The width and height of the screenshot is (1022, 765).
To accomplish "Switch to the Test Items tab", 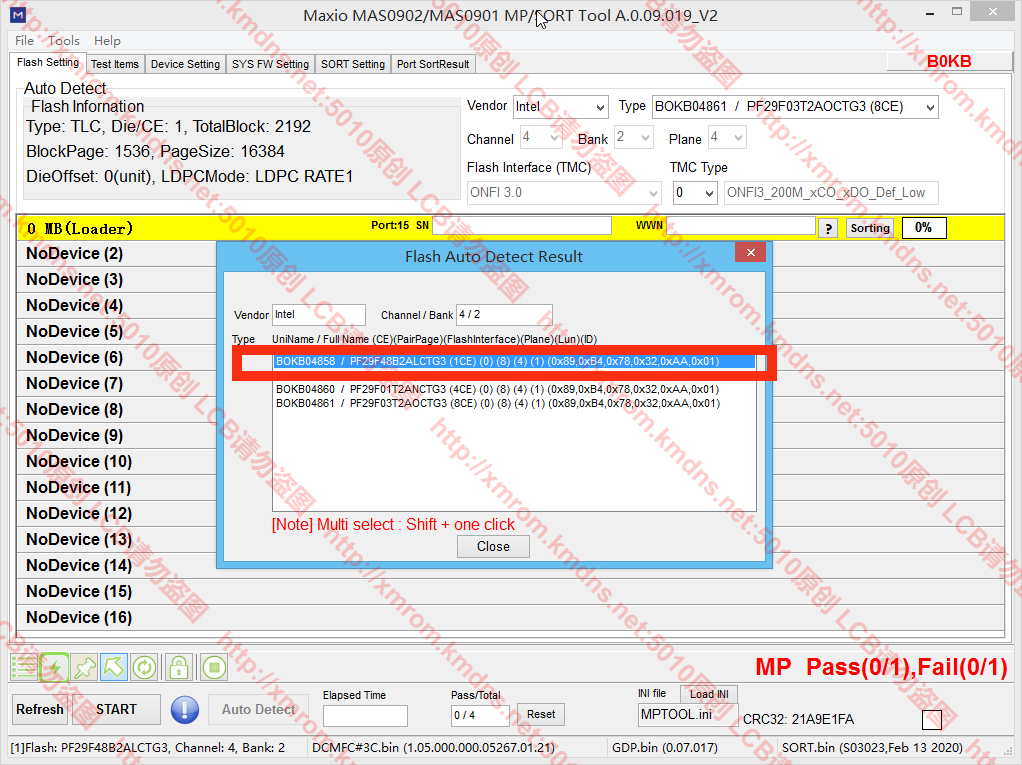I will point(115,64).
